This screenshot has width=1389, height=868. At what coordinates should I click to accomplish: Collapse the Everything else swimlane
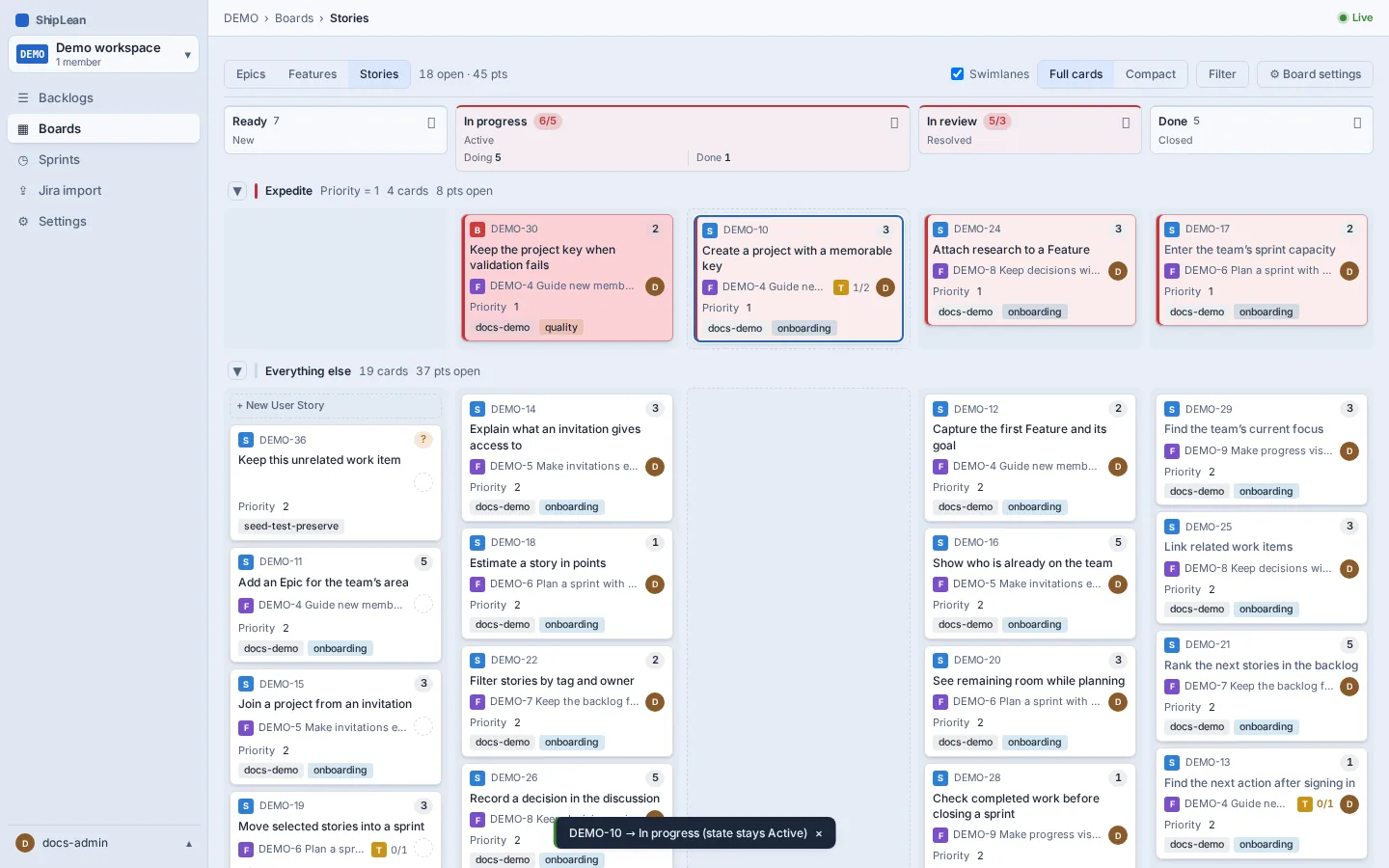(x=237, y=371)
